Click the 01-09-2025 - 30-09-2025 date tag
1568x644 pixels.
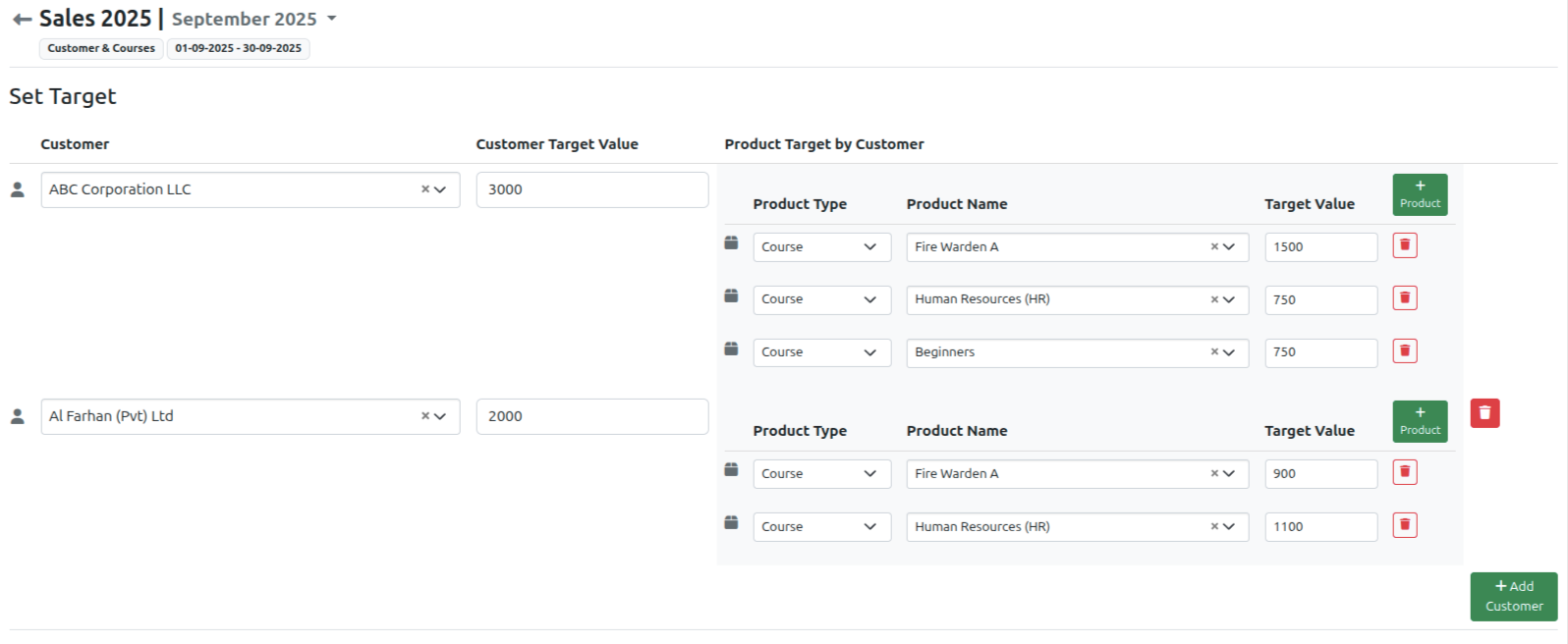click(239, 48)
